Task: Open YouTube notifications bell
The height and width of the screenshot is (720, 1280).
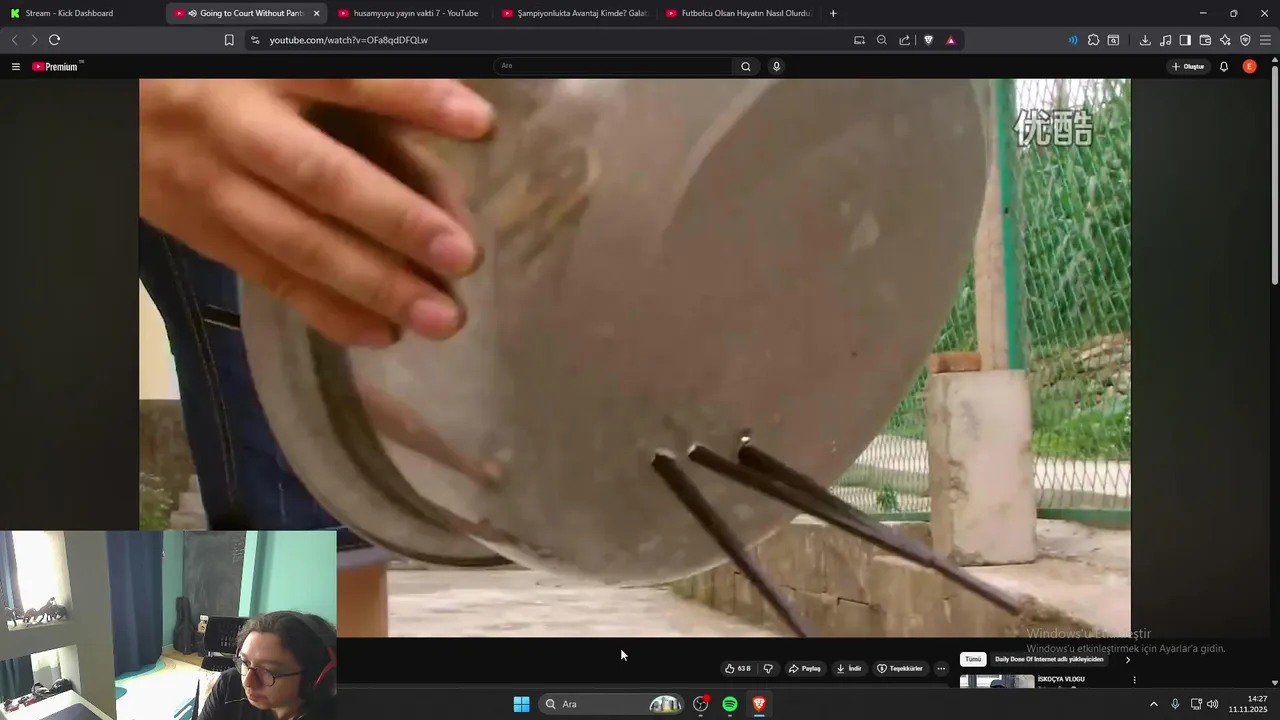Action: coord(1224,66)
